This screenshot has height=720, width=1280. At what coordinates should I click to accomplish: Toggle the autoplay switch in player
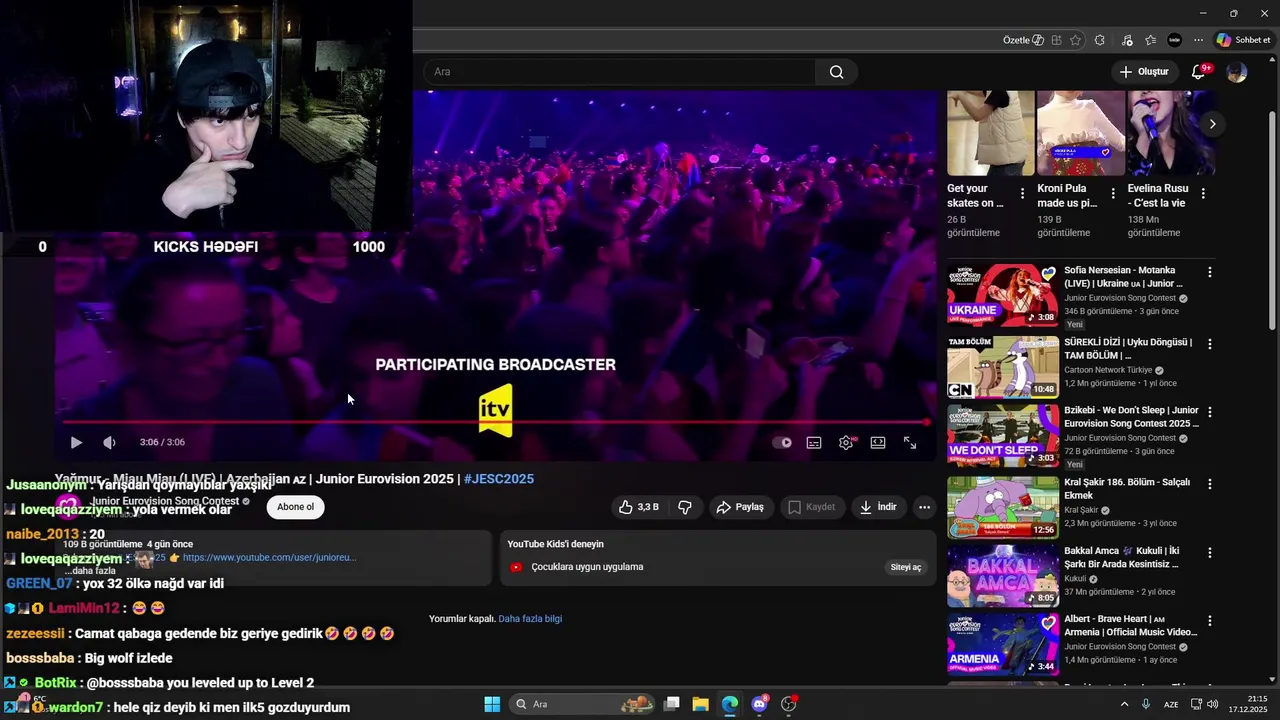point(782,442)
